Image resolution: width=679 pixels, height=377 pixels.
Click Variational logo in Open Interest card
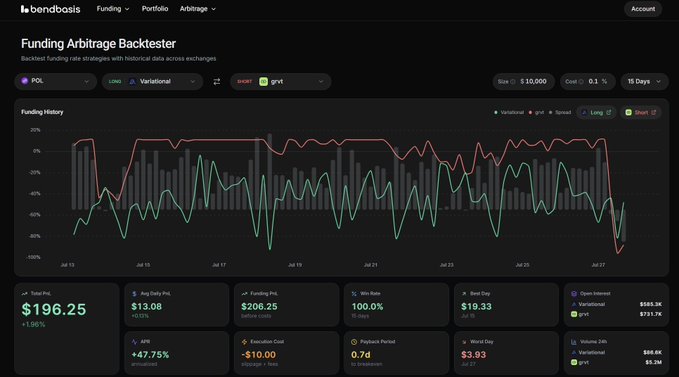[x=574, y=304]
